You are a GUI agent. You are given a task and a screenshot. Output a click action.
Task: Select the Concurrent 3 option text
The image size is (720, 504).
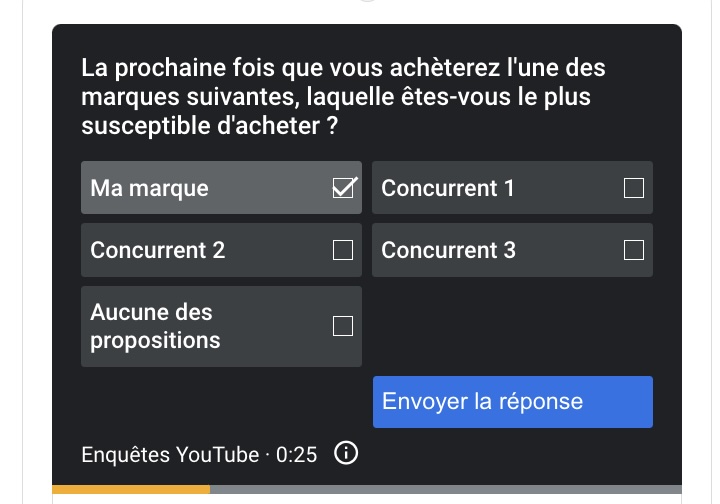[448, 250]
